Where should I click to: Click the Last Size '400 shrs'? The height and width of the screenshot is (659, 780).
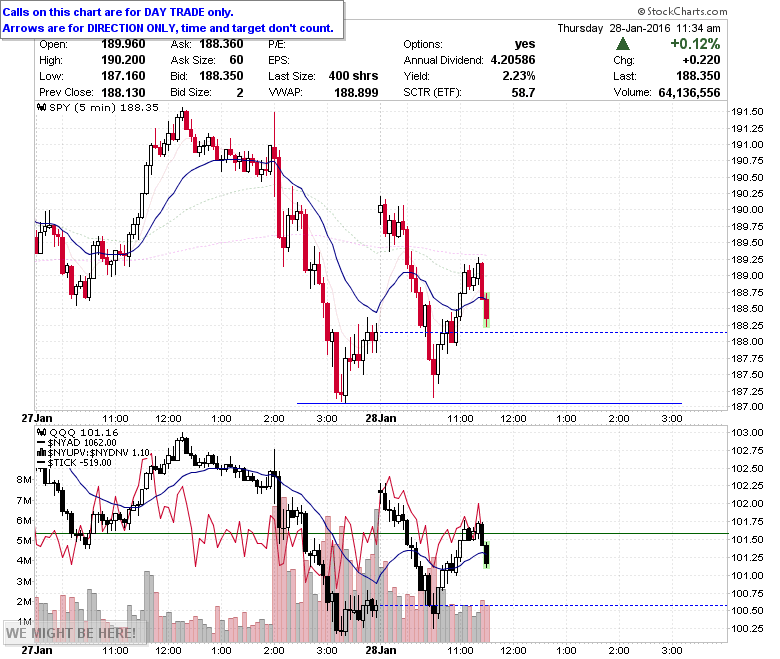tap(353, 76)
